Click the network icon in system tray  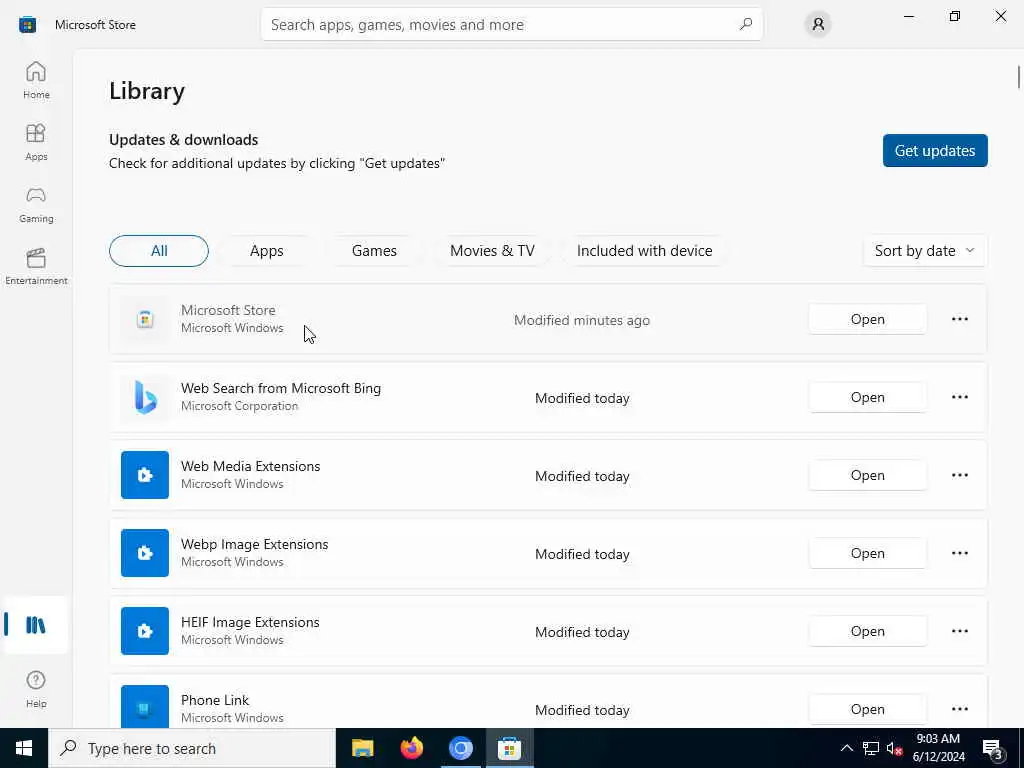(871, 748)
